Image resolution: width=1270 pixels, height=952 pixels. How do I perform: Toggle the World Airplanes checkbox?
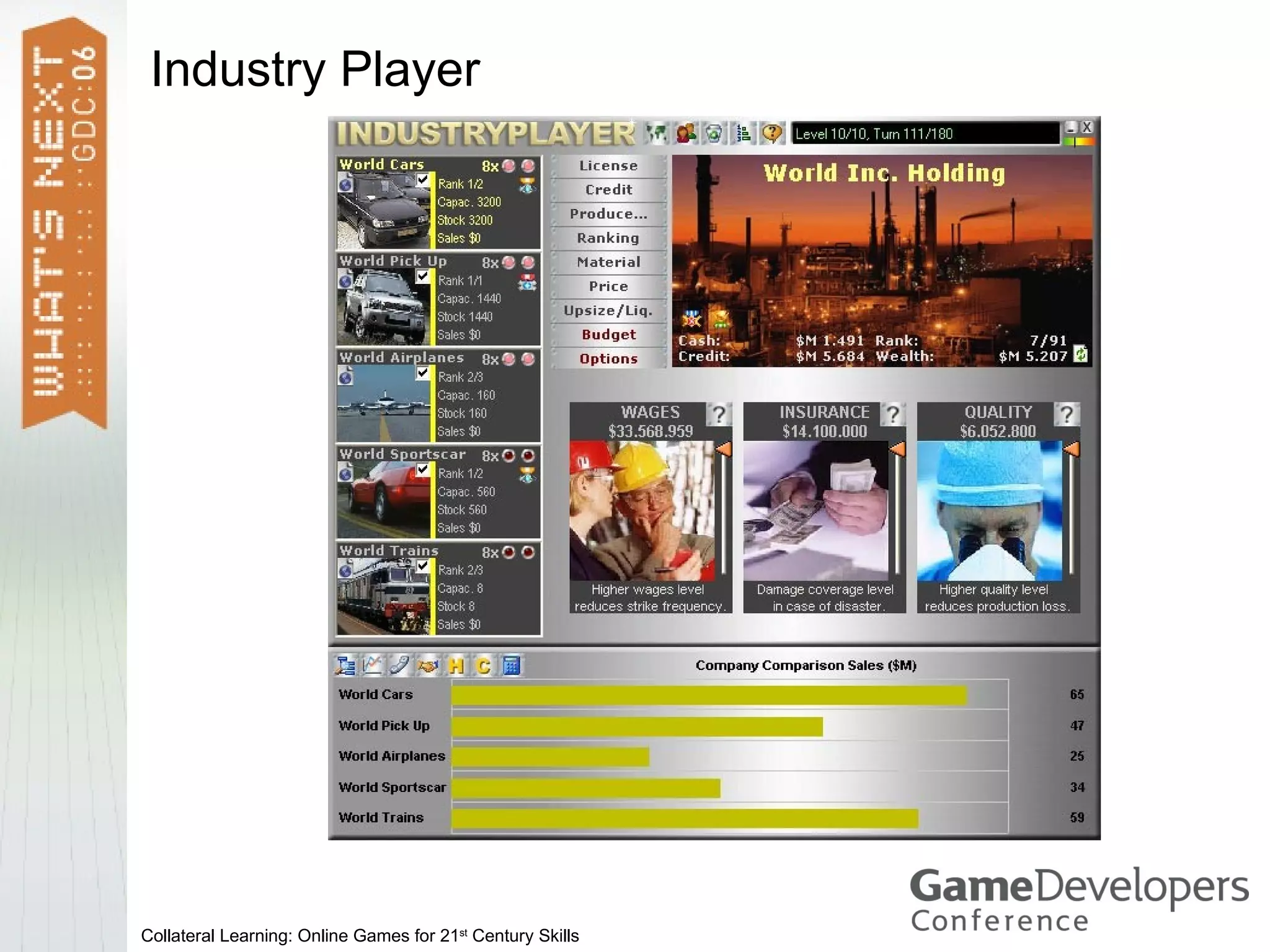click(x=423, y=373)
